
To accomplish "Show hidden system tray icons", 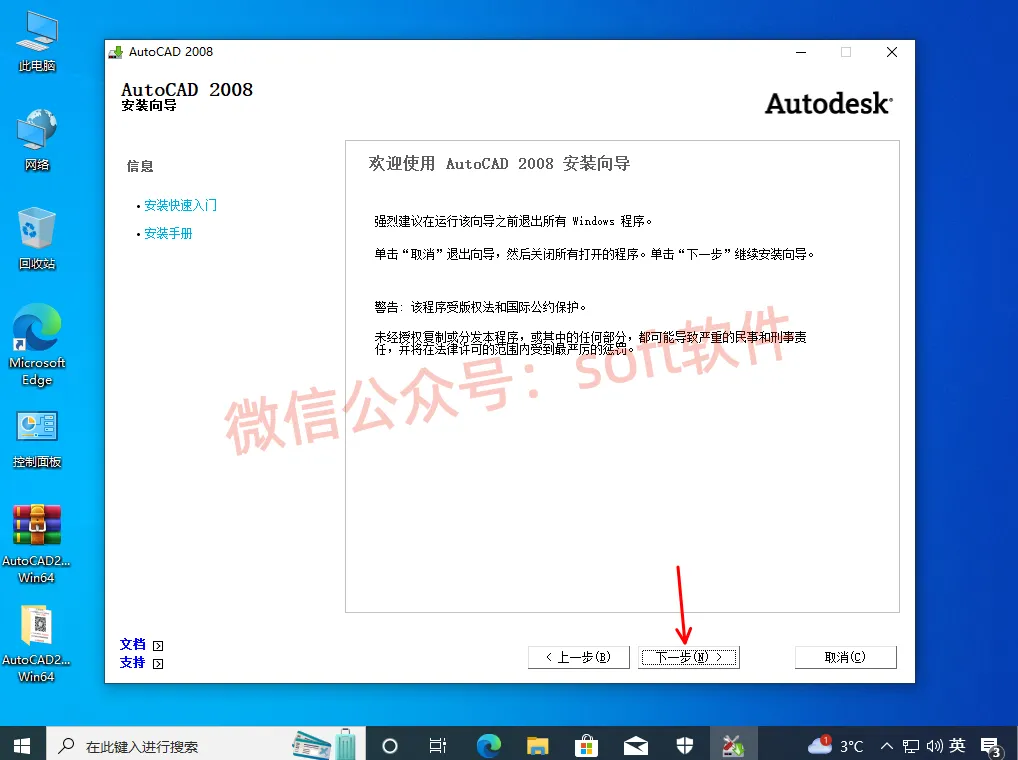I will pyautogui.click(x=887, y=746).
